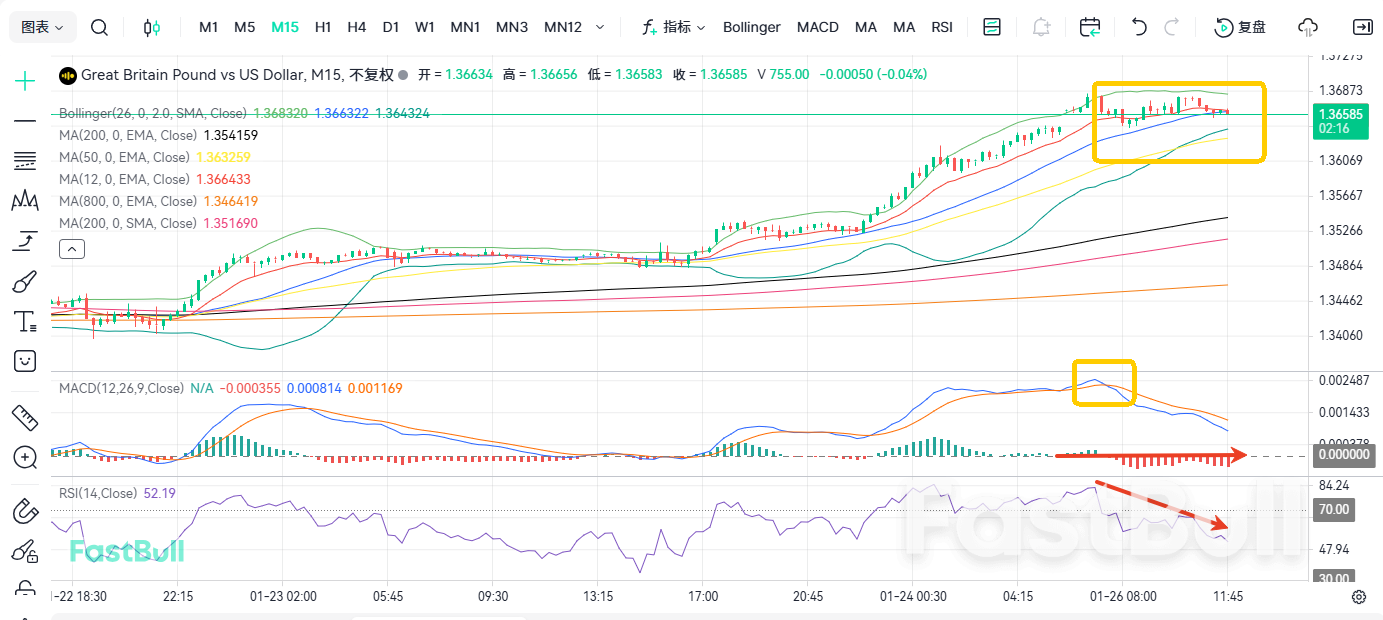Expand the extra timeframes chevron beside MN12

[x=601, y=27]
